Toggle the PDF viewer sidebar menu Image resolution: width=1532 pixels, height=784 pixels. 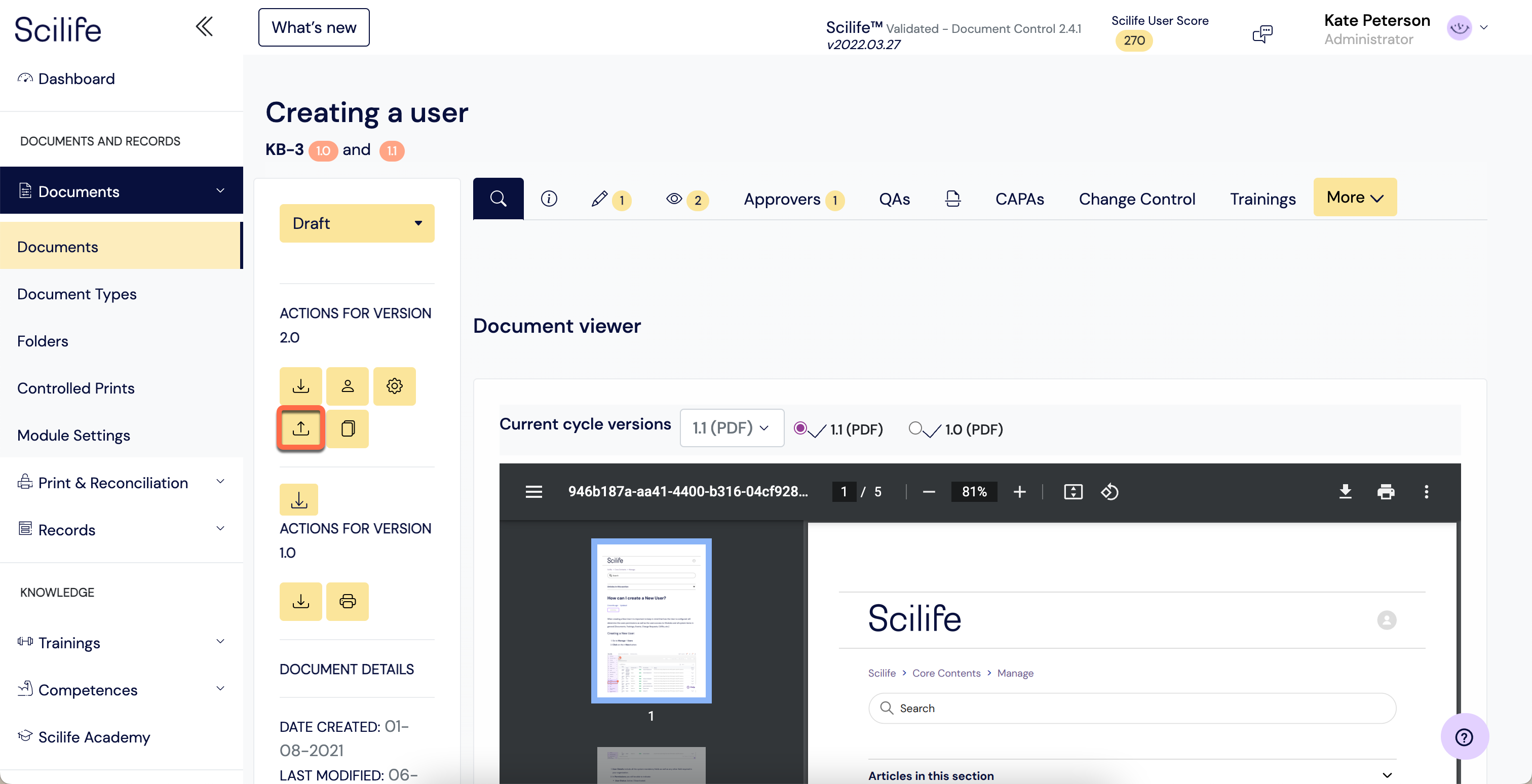[533, 492]
